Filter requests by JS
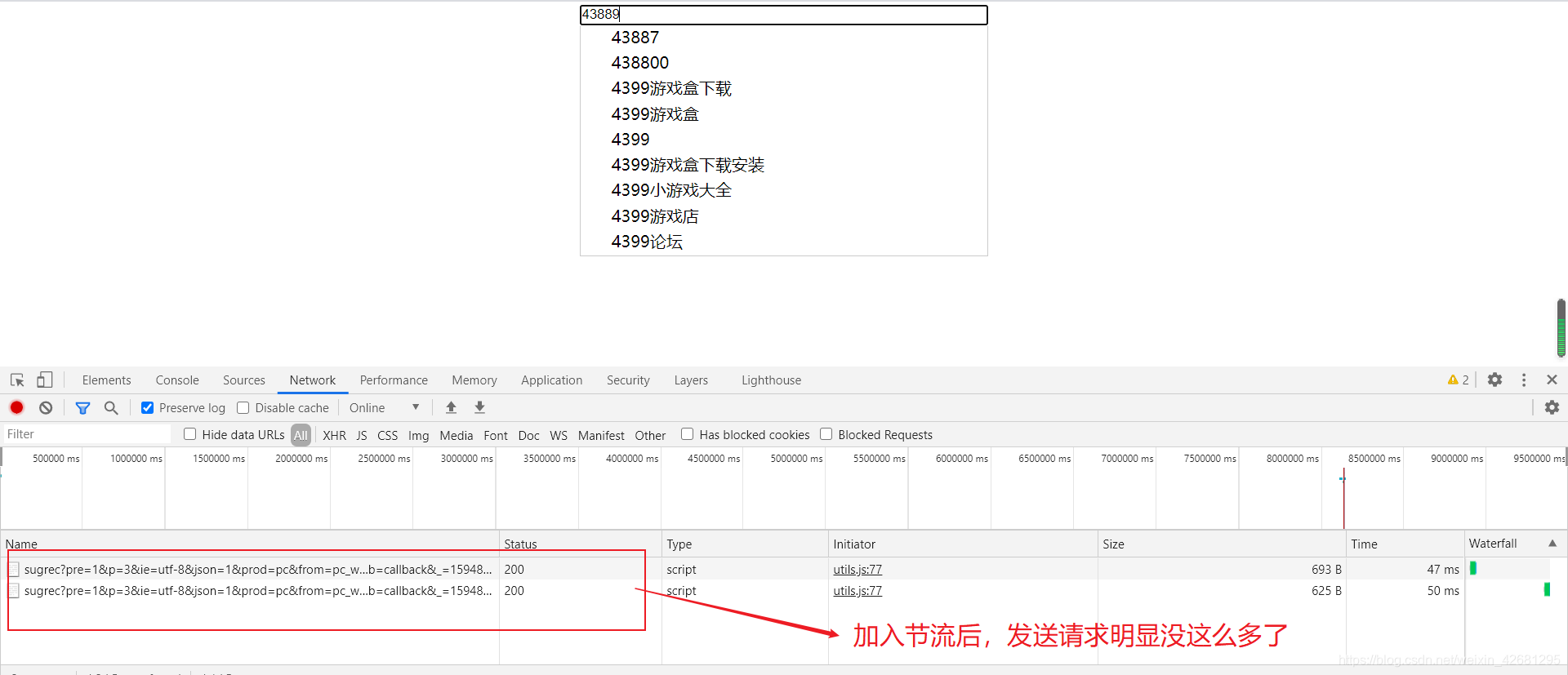This screenshot has height=675, width=1568. click(x=362, y=435)
